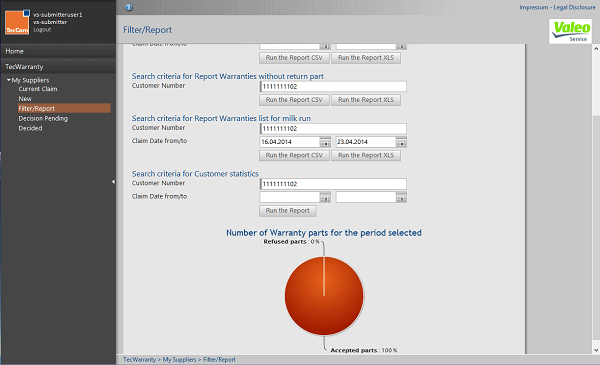Click the vs-submitteruser1 username text
The height and width of the screenshot is (365, 600).
click(x=58, y=15)
